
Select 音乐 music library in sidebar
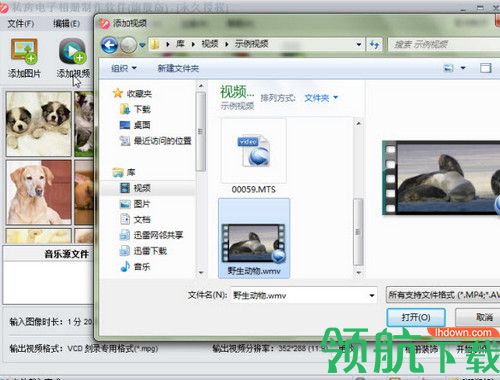coord(135,266)
